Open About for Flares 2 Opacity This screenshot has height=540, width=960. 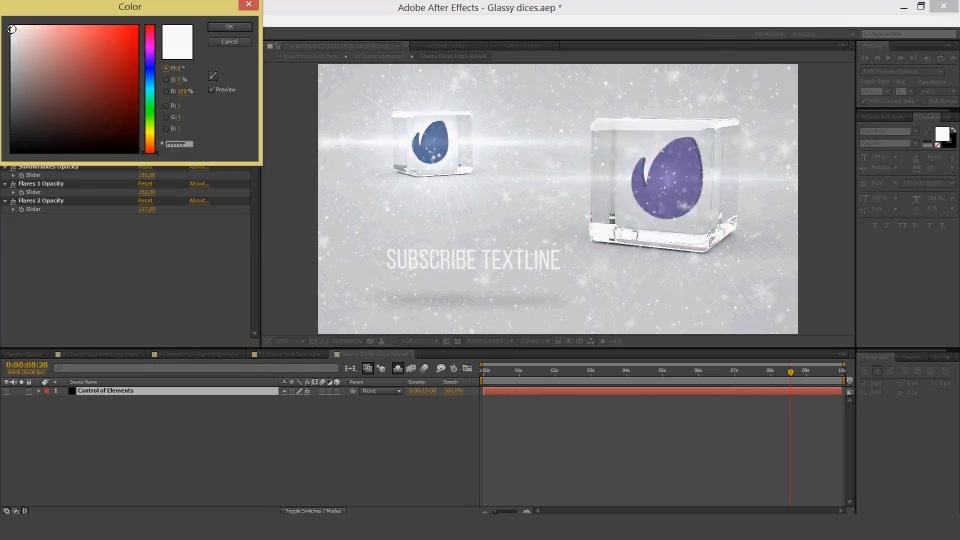199,201
